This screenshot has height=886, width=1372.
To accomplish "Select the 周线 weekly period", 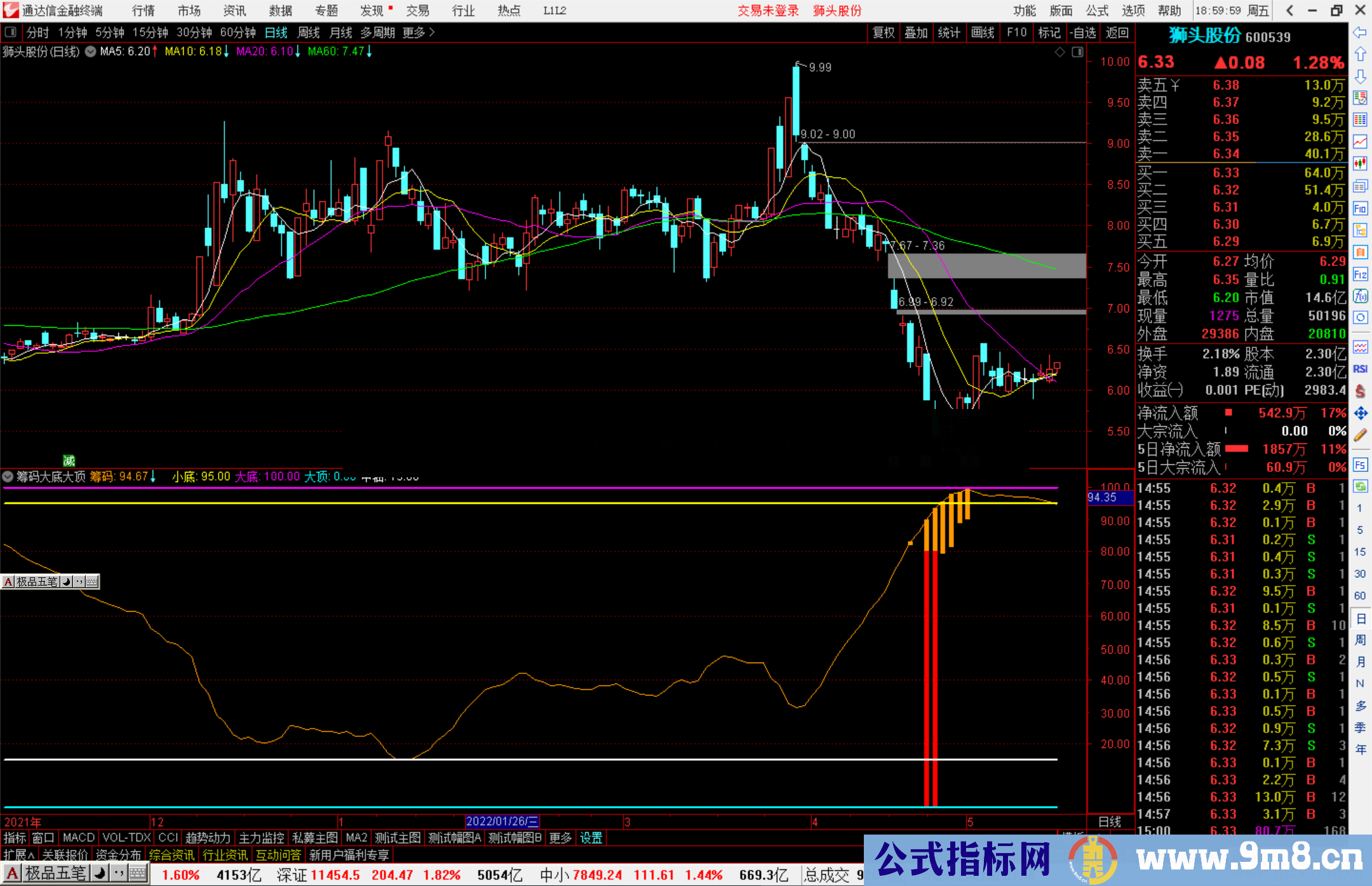I will pyautogui.click(x=309, y=32).
